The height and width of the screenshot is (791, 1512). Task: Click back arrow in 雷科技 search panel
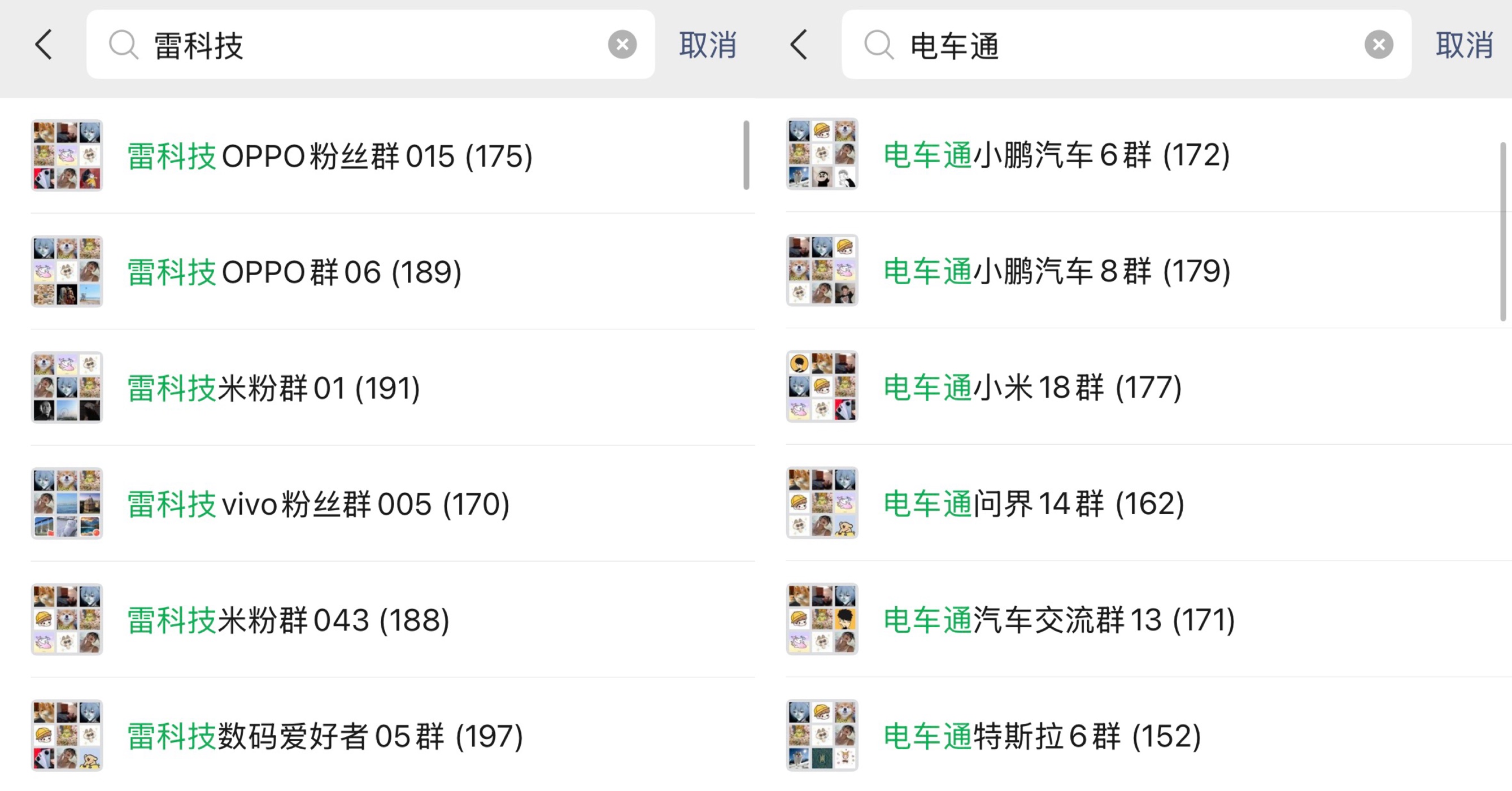click(x=44, y=45)
